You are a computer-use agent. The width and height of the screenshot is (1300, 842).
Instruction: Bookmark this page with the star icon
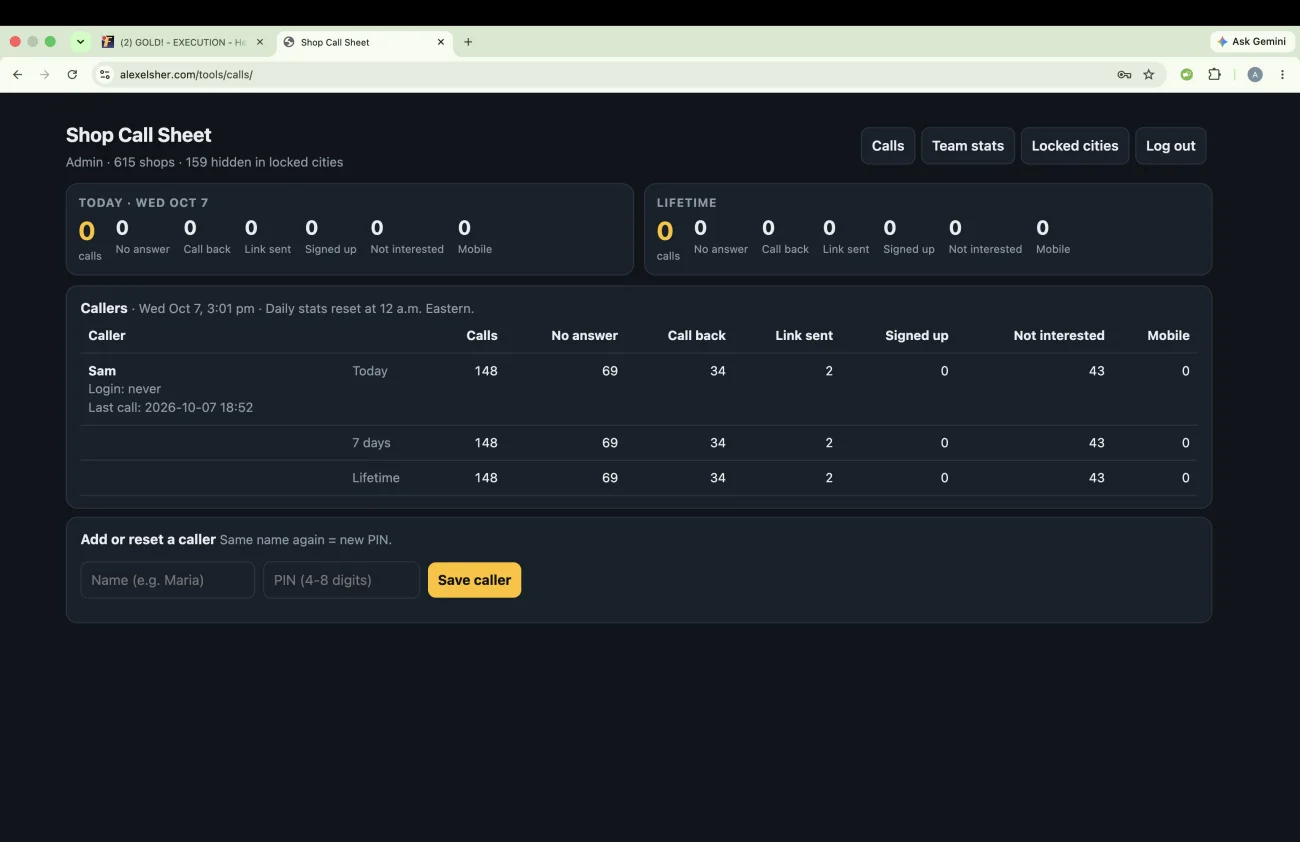[1149, 74]
